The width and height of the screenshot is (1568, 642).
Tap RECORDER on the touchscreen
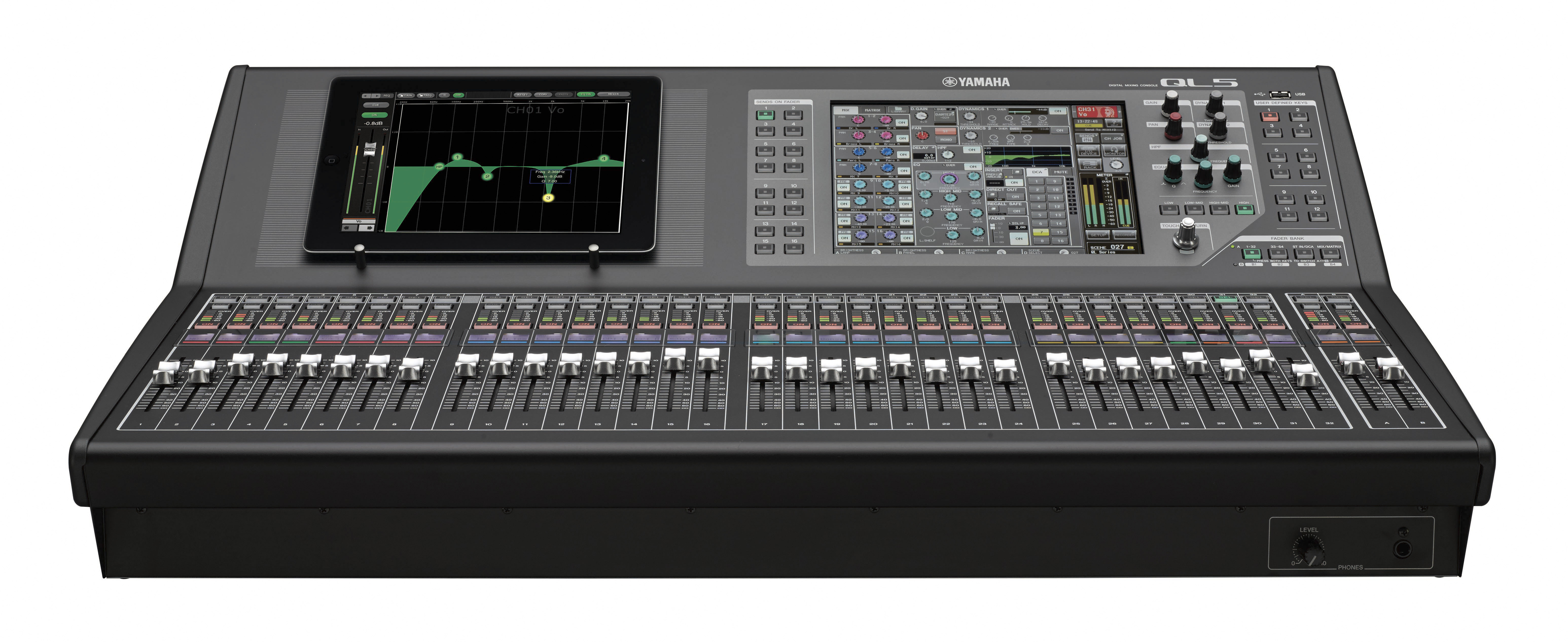click(1124, 235)
